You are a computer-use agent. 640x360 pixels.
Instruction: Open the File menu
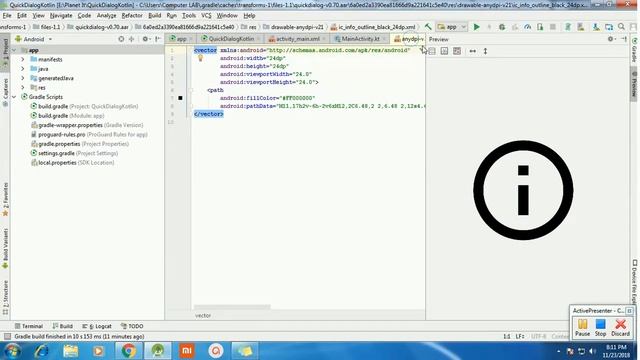(x=7, y=16)
